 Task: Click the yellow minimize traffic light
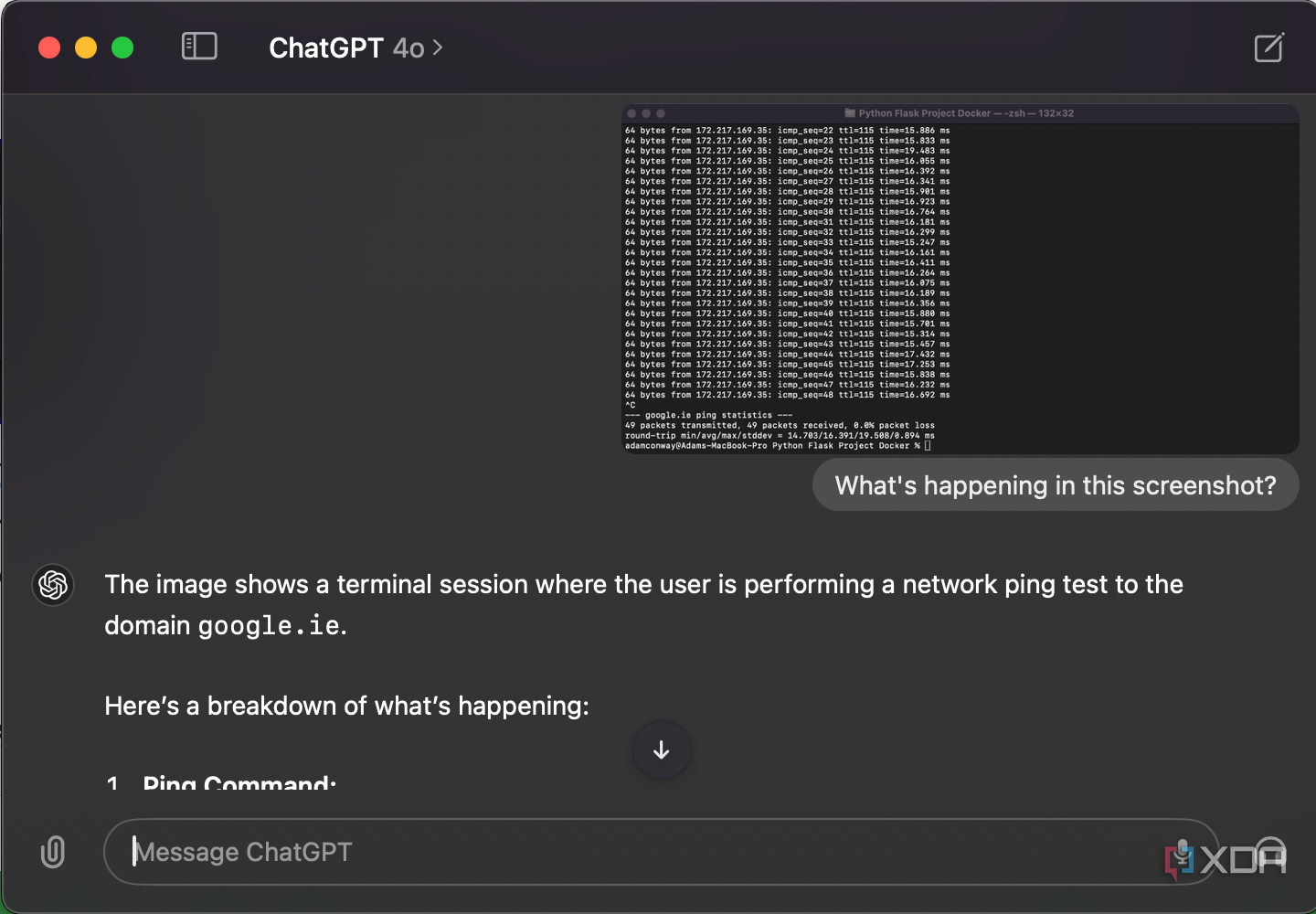tap(86, 47)
